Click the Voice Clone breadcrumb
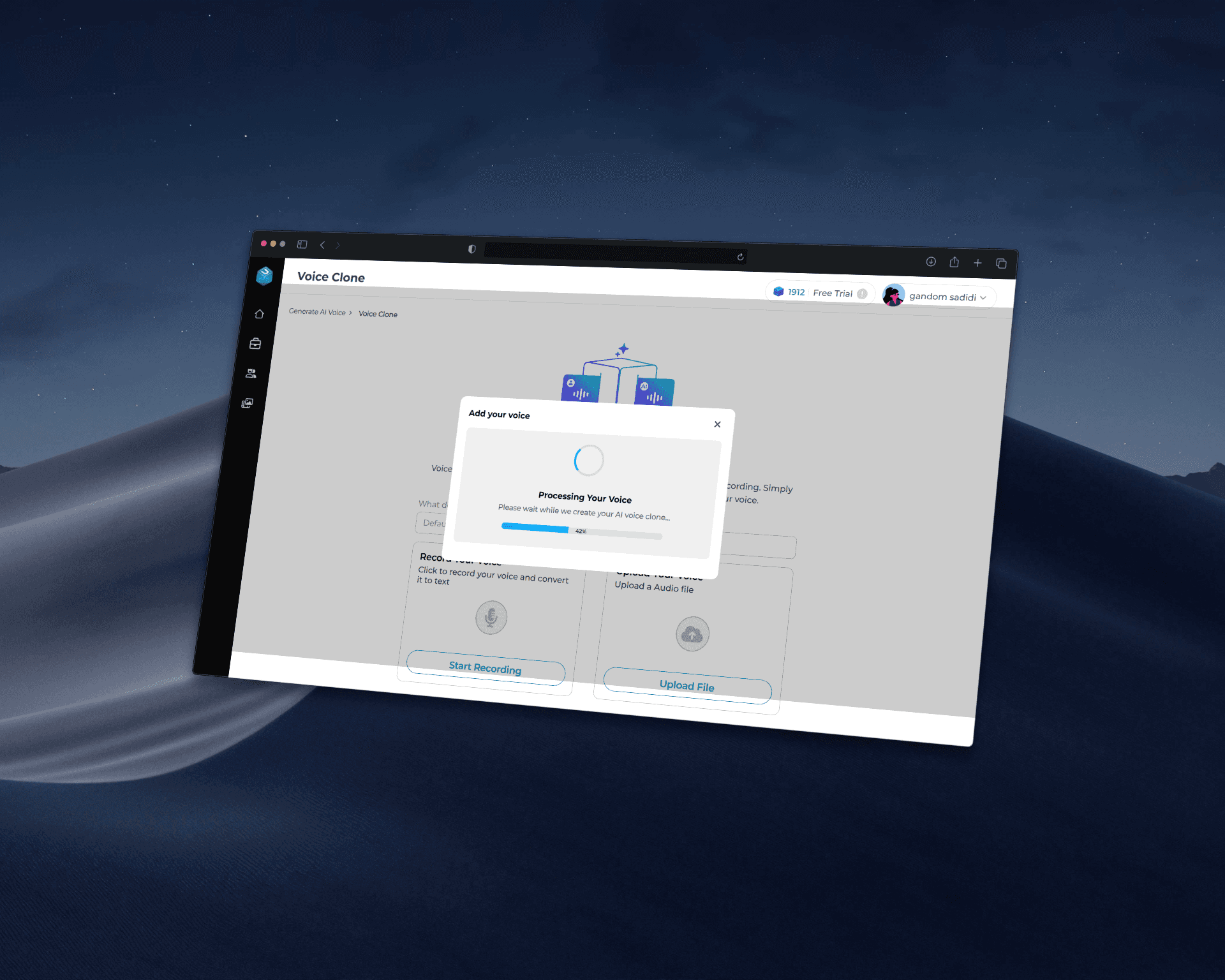 pos(378,314)
